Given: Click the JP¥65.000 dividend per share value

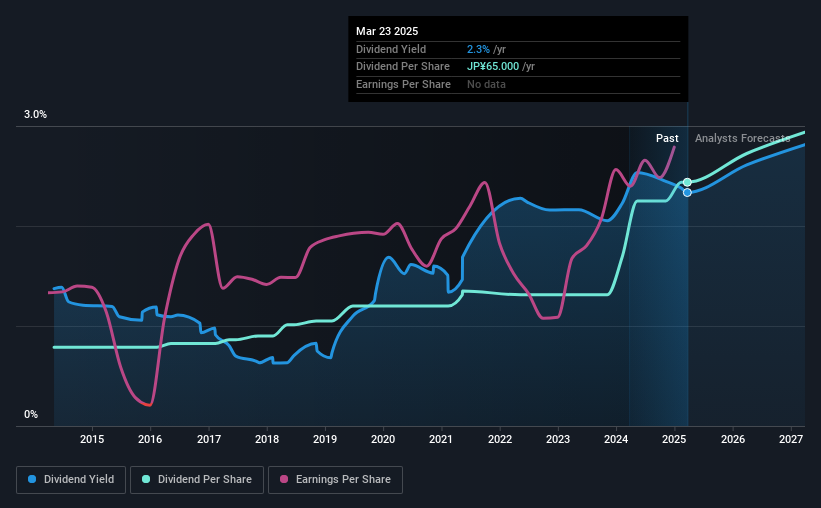Looking at the screenshot, I should click(x=493, y=67).
